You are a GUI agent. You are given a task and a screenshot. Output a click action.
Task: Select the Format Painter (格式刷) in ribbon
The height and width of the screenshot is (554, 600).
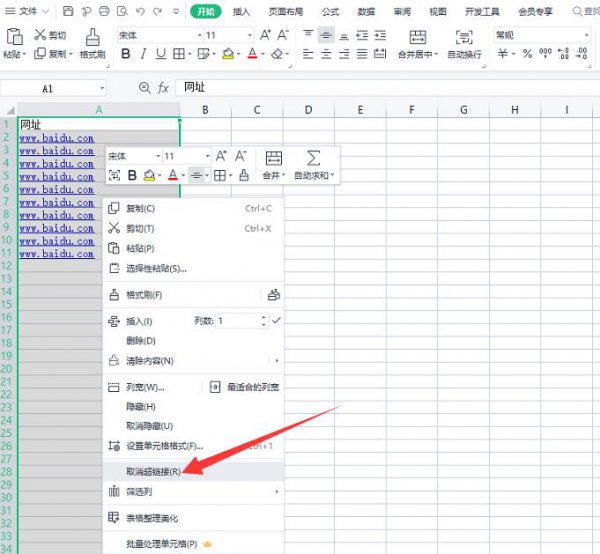pyautogui.click(x=93, y=43)
